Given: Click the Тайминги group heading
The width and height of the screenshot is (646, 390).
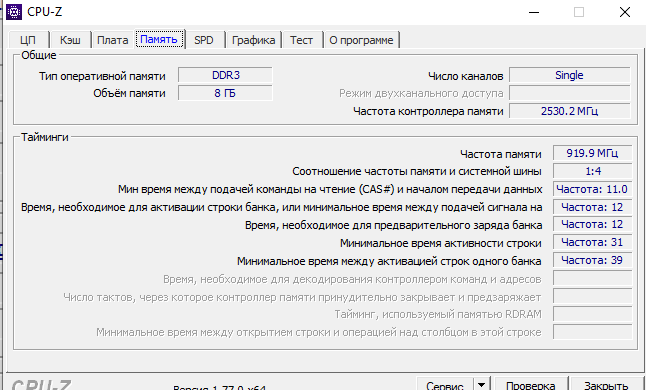Looking at the screenshot, I should click(x=45, y=137).
